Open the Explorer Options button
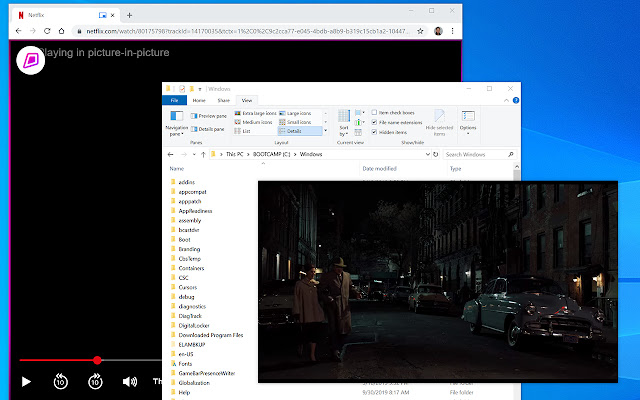This screenshot has width=640, height=400. pyautogui.click(x=468, y=122)
